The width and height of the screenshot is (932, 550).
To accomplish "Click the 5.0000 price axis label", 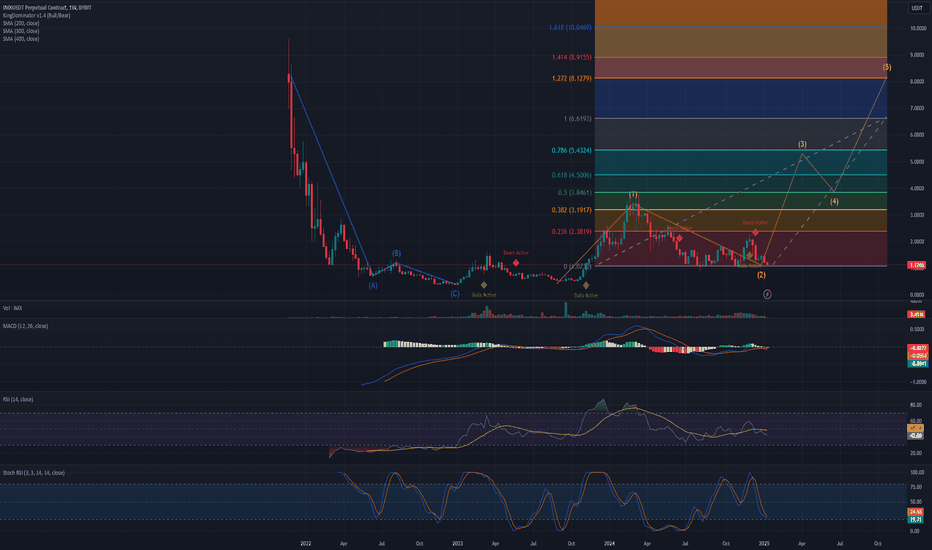I will pyautogui.click(x=918, y=162).
